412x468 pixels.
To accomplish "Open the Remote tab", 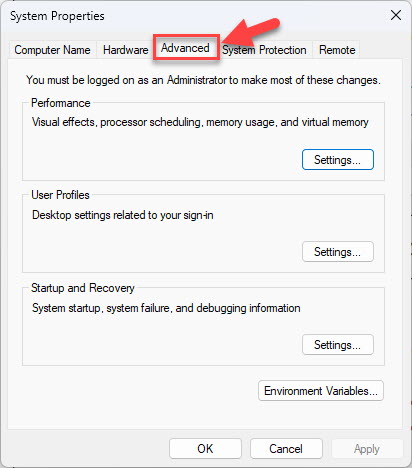I will [x=337, y=50].
